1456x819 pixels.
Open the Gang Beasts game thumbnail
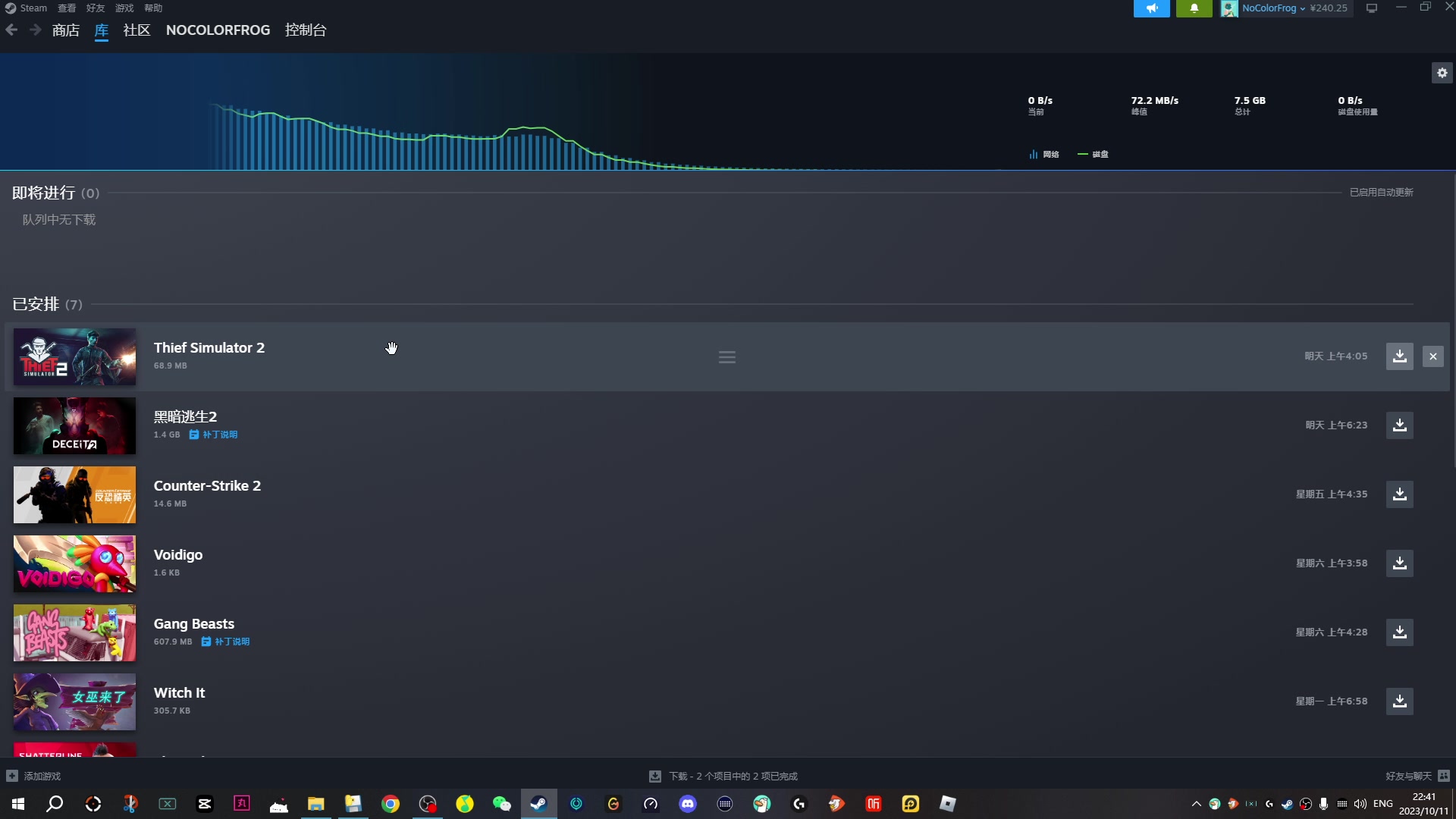click(74, 632)
